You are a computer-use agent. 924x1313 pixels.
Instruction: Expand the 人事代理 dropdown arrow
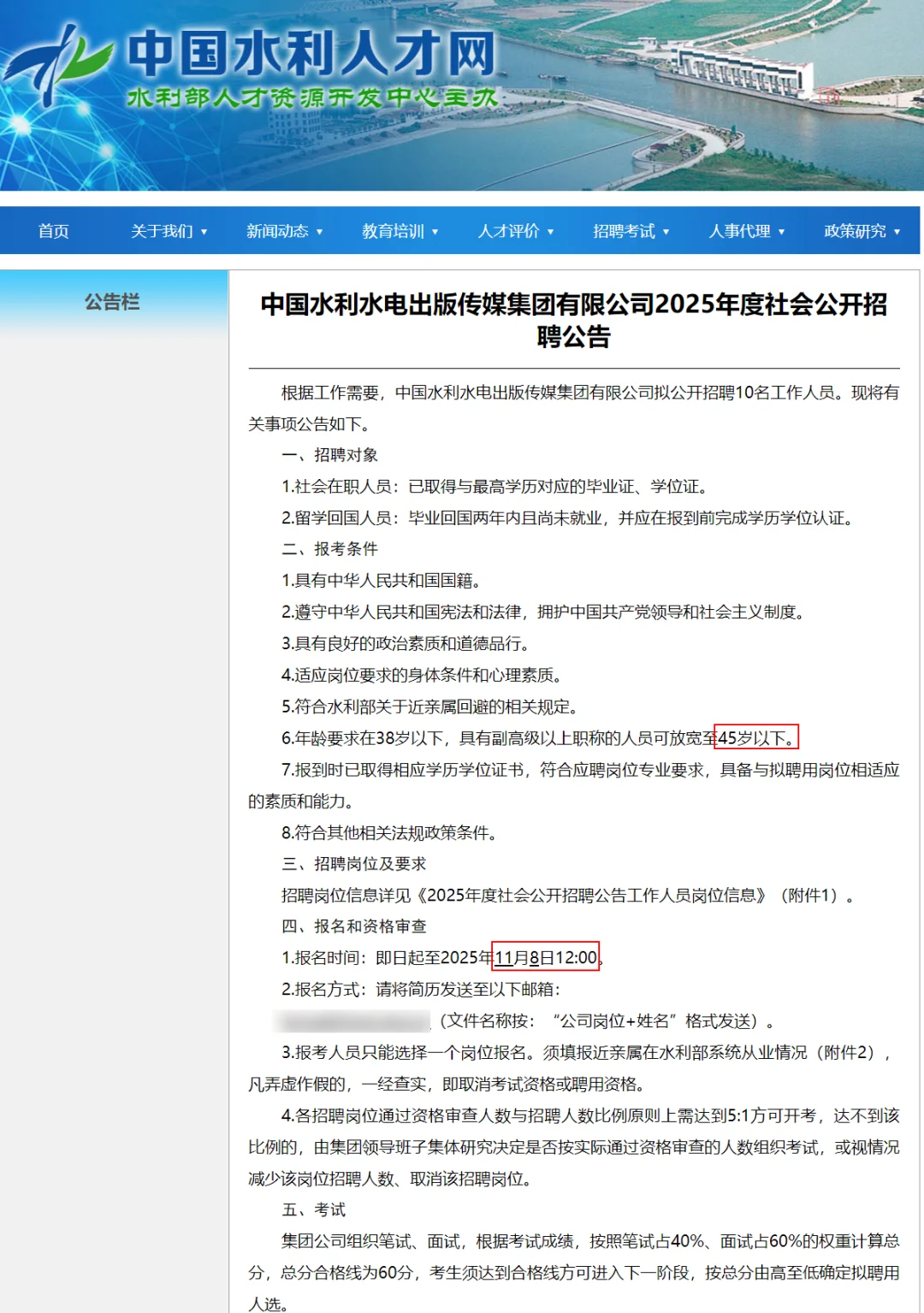coord(781,232)
